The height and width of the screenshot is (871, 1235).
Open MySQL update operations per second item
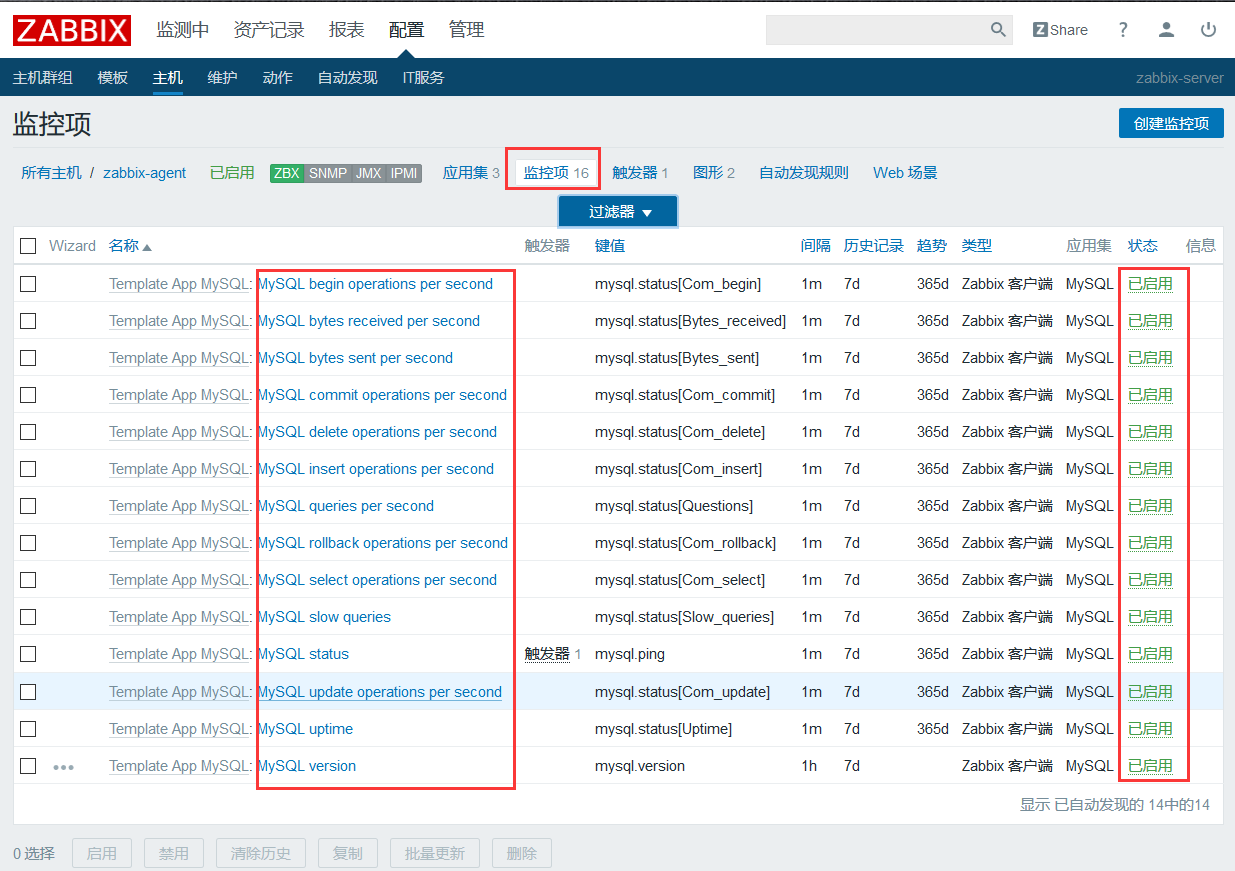380,692
